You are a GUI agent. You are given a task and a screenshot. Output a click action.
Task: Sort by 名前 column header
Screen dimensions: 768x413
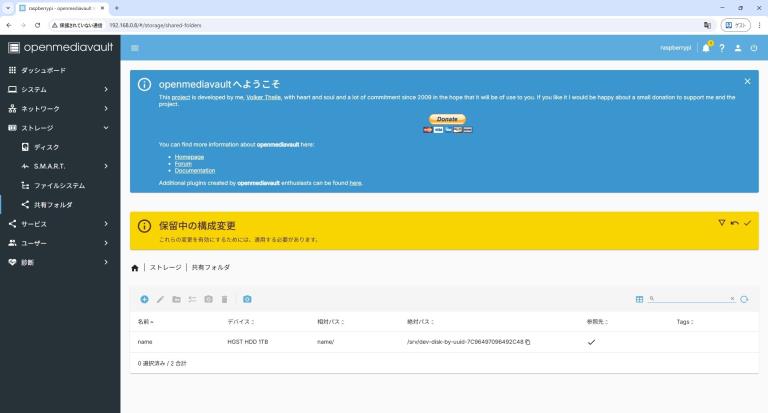tap(145, 322)
